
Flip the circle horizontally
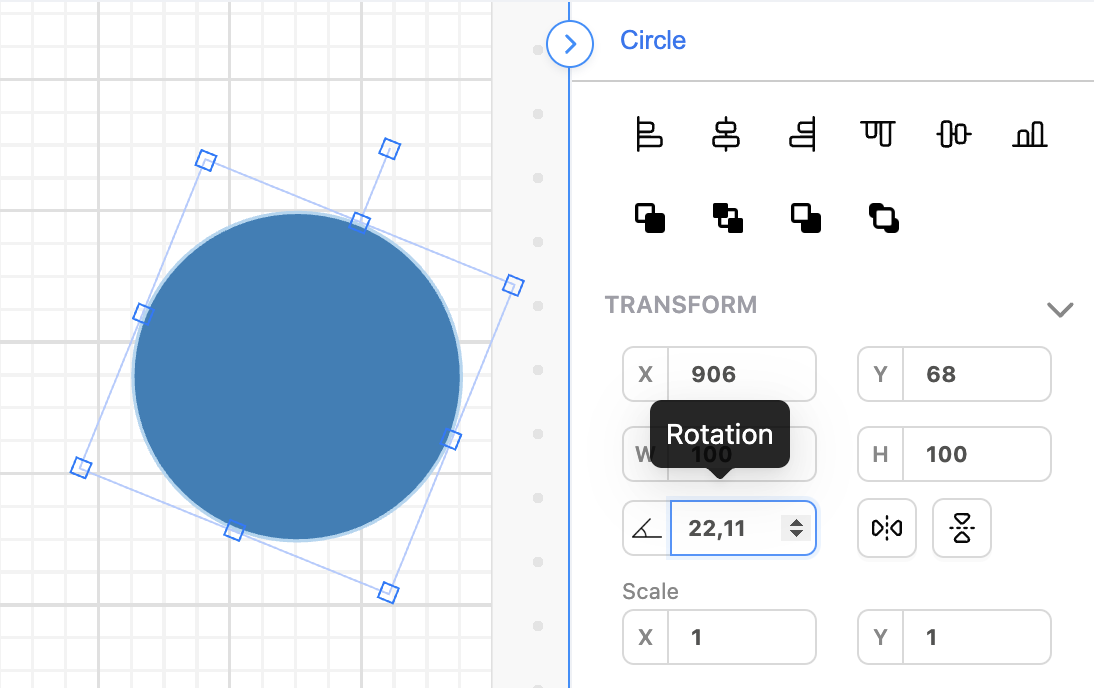[887, 528]
